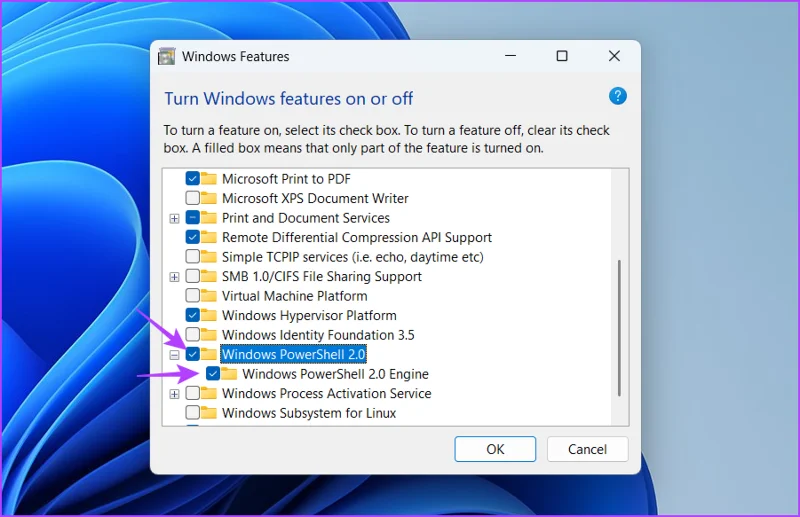800x517 pixels.
Task: Select Windows Identity Foundation 3.5 label
Action: pyautogui.click(x=318, y=335)
